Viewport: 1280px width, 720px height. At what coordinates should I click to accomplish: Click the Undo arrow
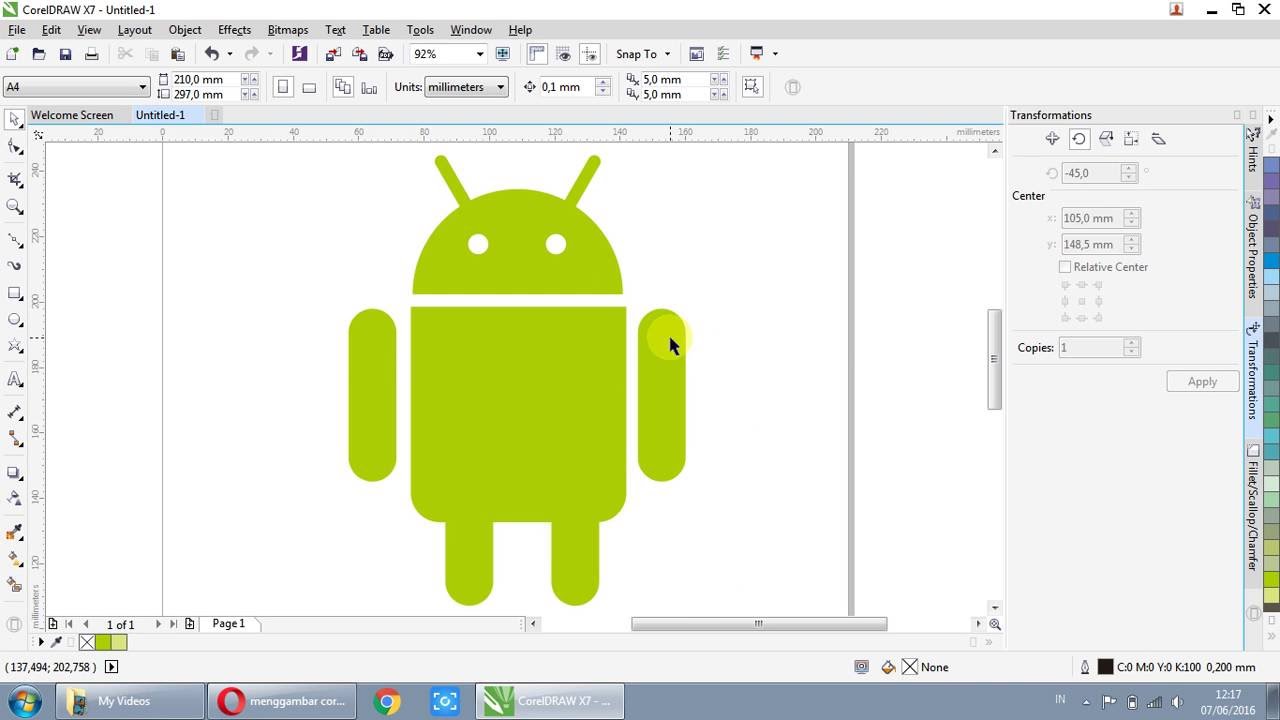click(211, 54)
